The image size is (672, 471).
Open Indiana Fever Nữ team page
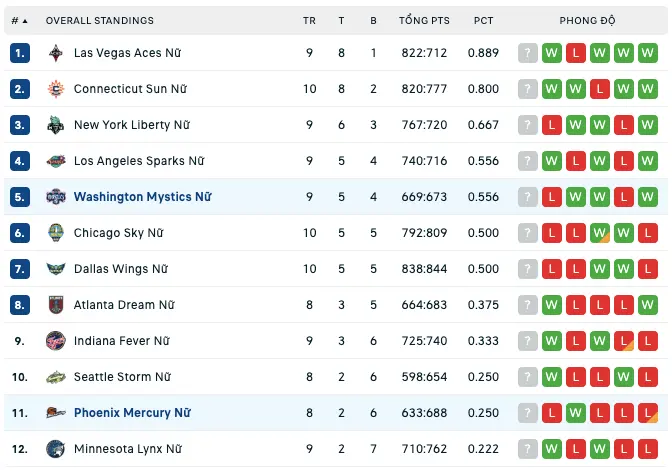pyautogui.click(x=122, y=341)
